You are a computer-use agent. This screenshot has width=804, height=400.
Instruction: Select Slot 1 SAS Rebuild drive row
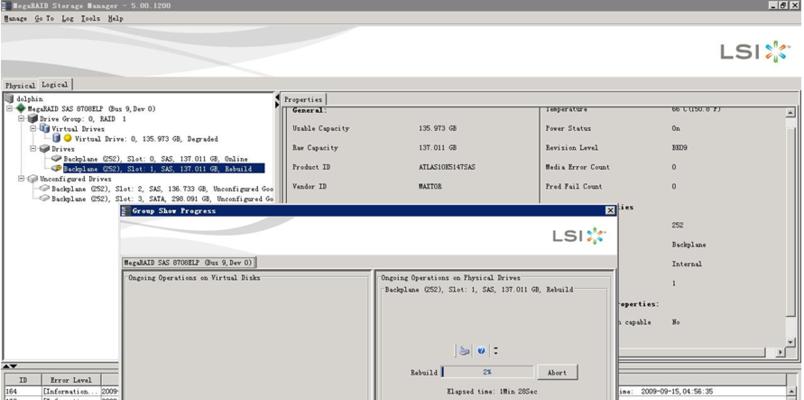pos(164,169)
